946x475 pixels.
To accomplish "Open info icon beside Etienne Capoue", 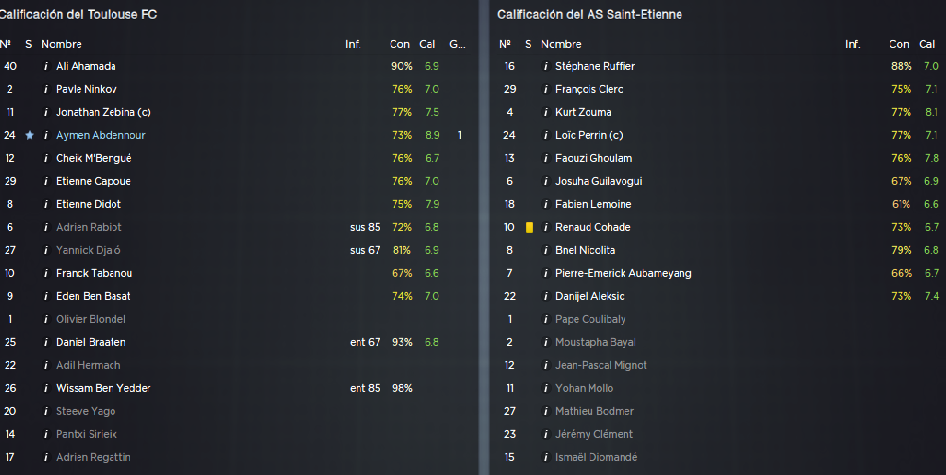I will [46, 181].
